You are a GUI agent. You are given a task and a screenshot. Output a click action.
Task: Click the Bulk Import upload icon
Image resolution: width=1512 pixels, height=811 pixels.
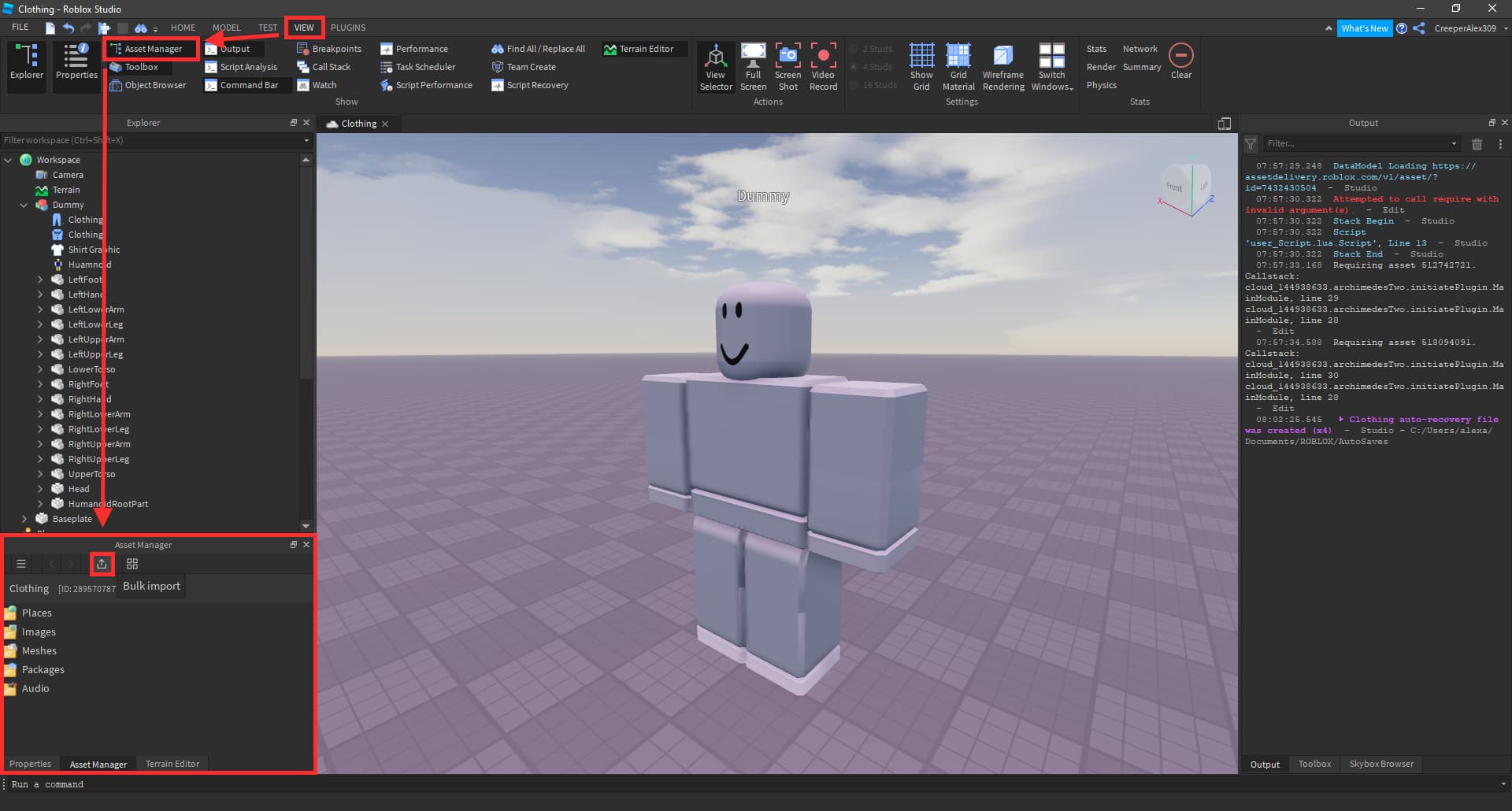[102, 564]
